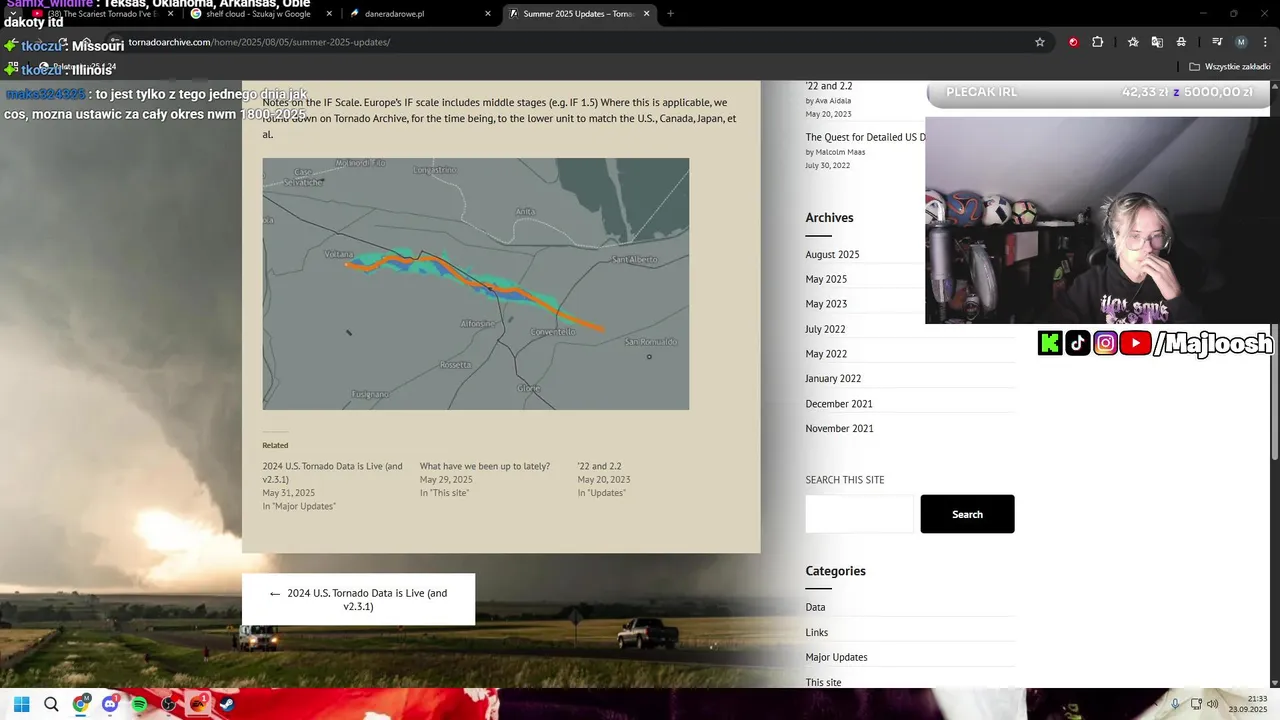Open Spotify from the taskbar

tap(139, 704)
